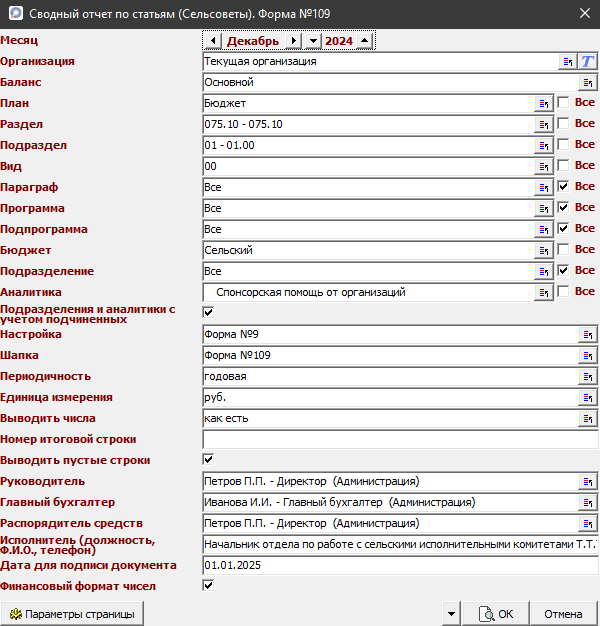Open the Организация selection list icon
The image size is (600, 626).
tap(568, 61)
